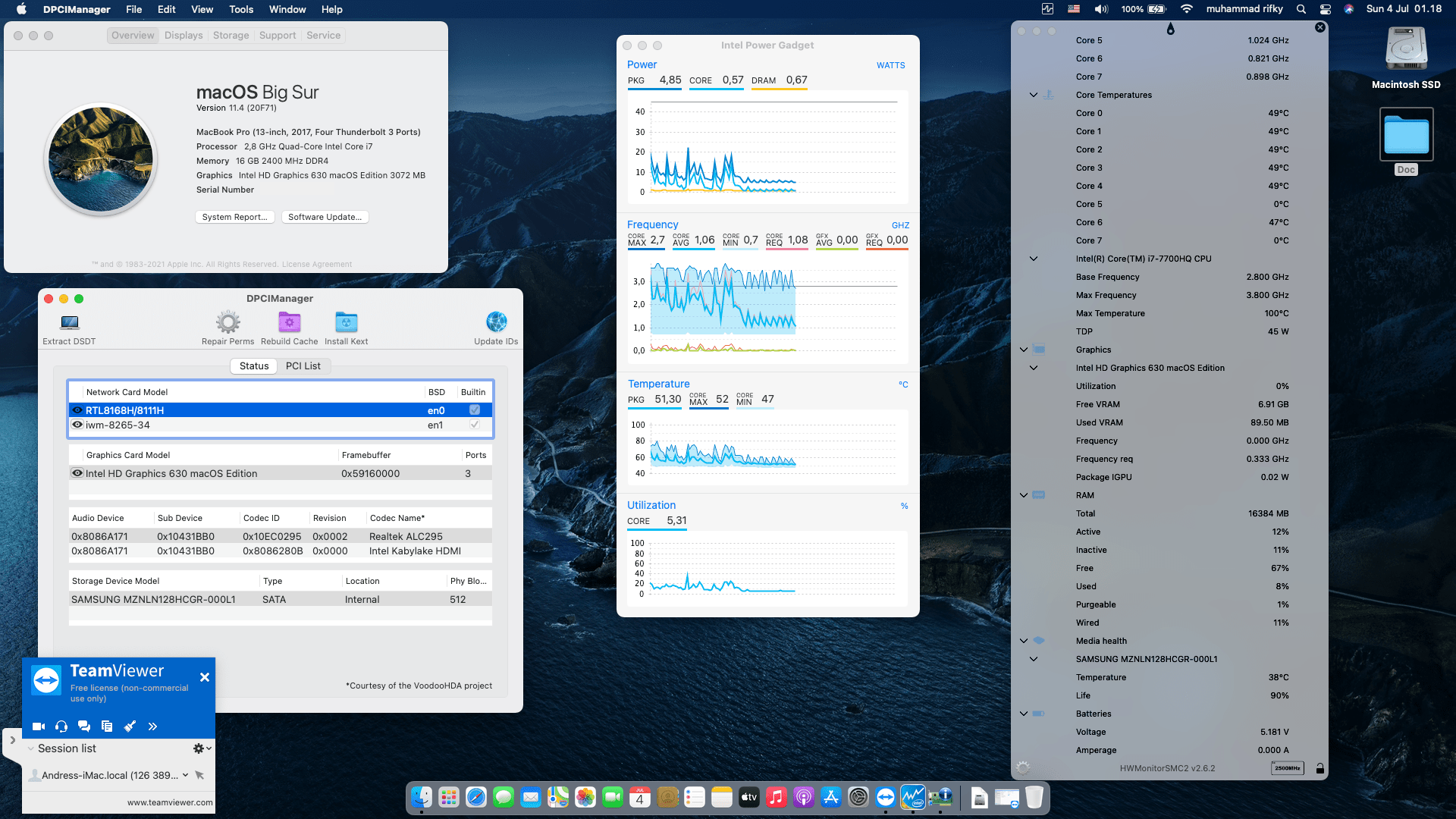Image resolution: width=1456 pixels, height=819 pixels.
Task: Click the lock icon in HWMonitorSMC2
Action: [x=1320, y=768]
